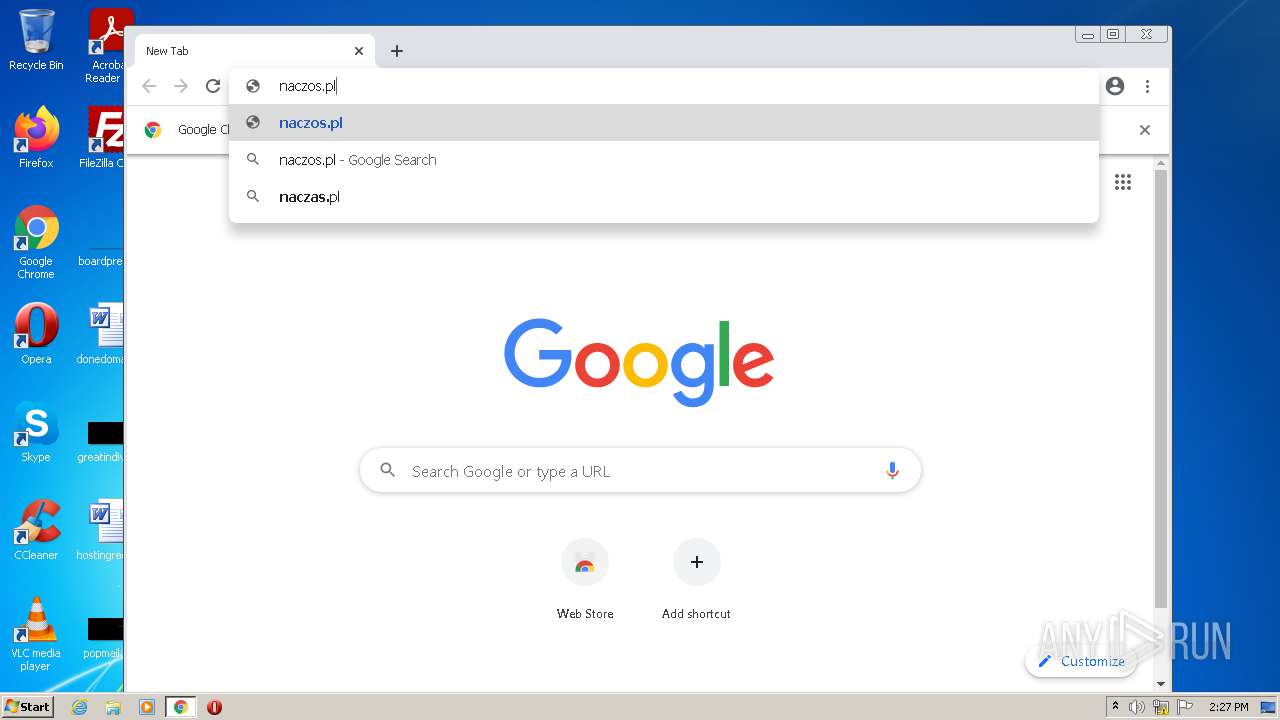Open a new tab with plus button
Image resolution: width=1280 pixels, height=720 pixels.
tap(397, 51)
